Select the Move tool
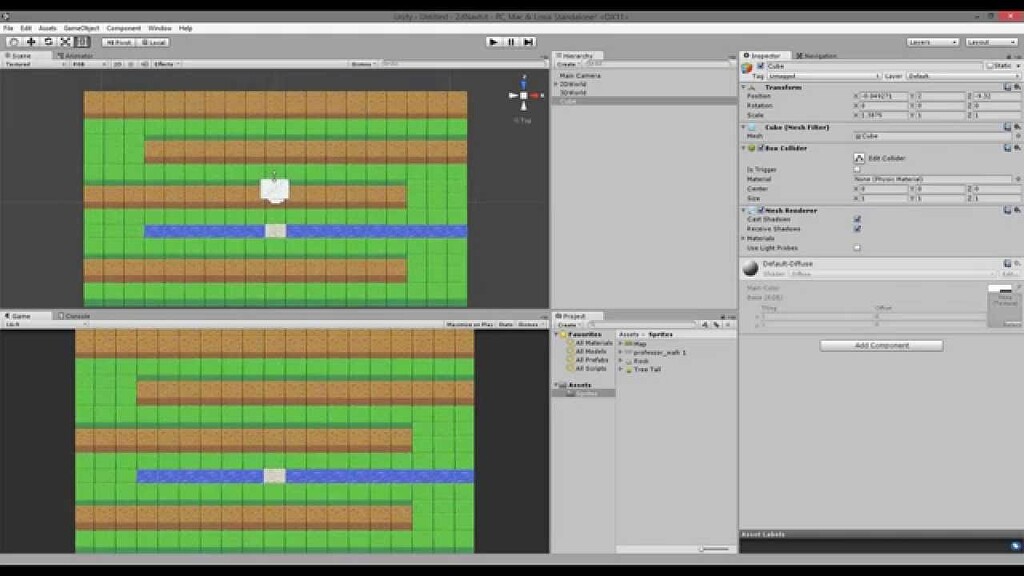This screenshot has width=1024, height=576. (30, 42)
